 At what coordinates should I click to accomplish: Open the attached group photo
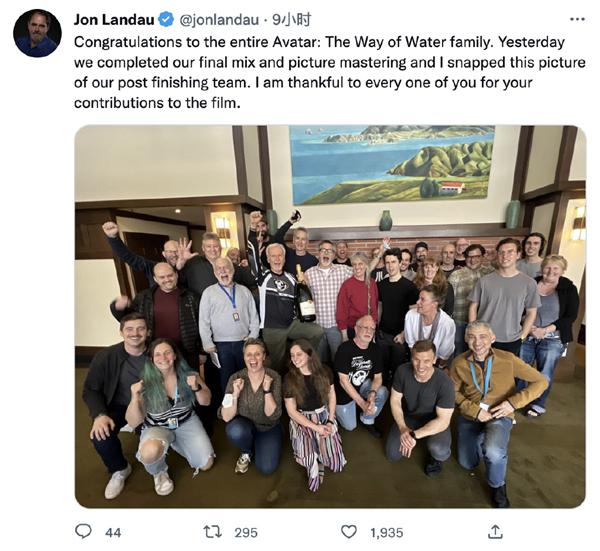click(330, 316)
